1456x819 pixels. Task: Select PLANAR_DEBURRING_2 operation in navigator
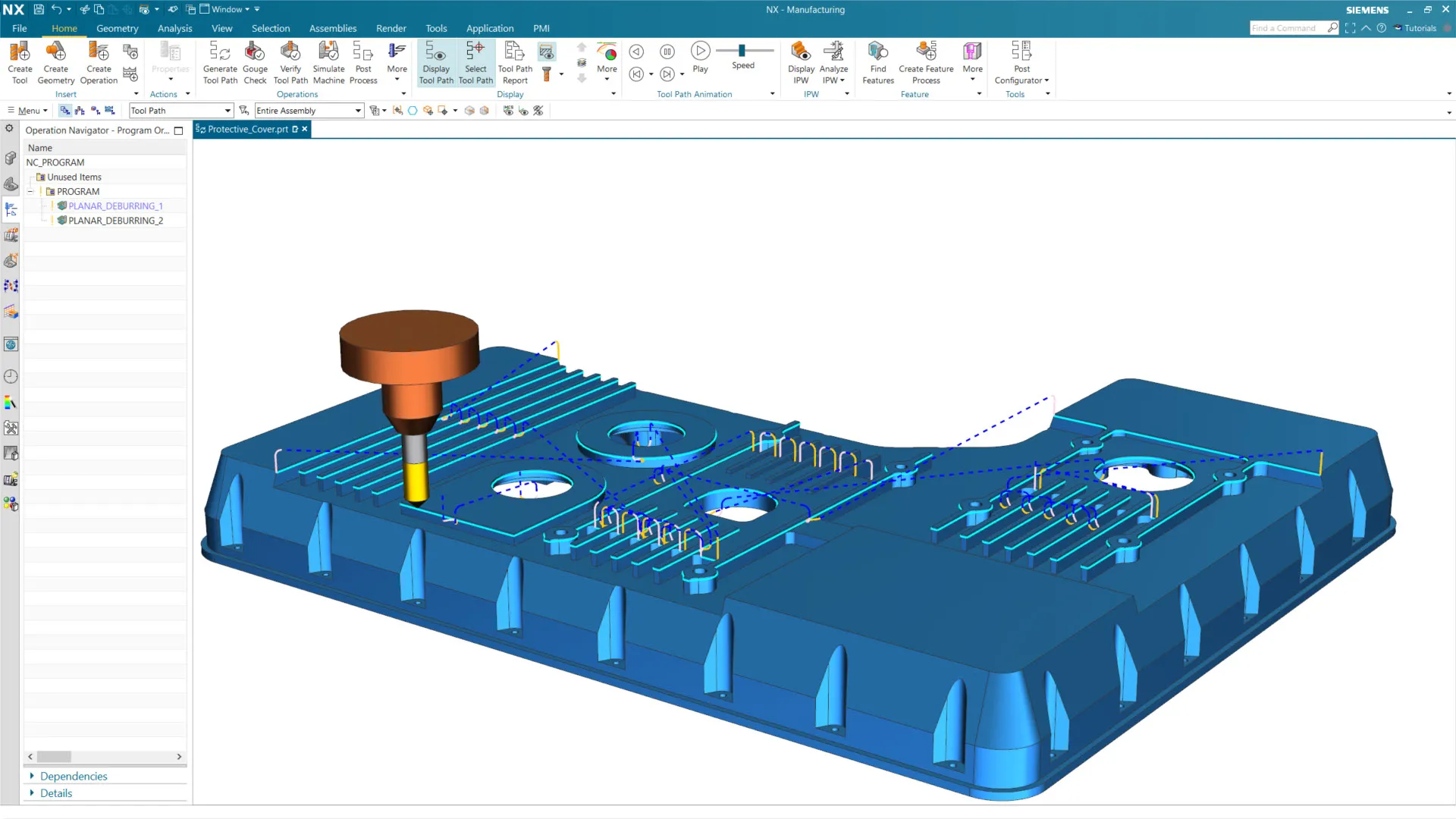(115, 221)
